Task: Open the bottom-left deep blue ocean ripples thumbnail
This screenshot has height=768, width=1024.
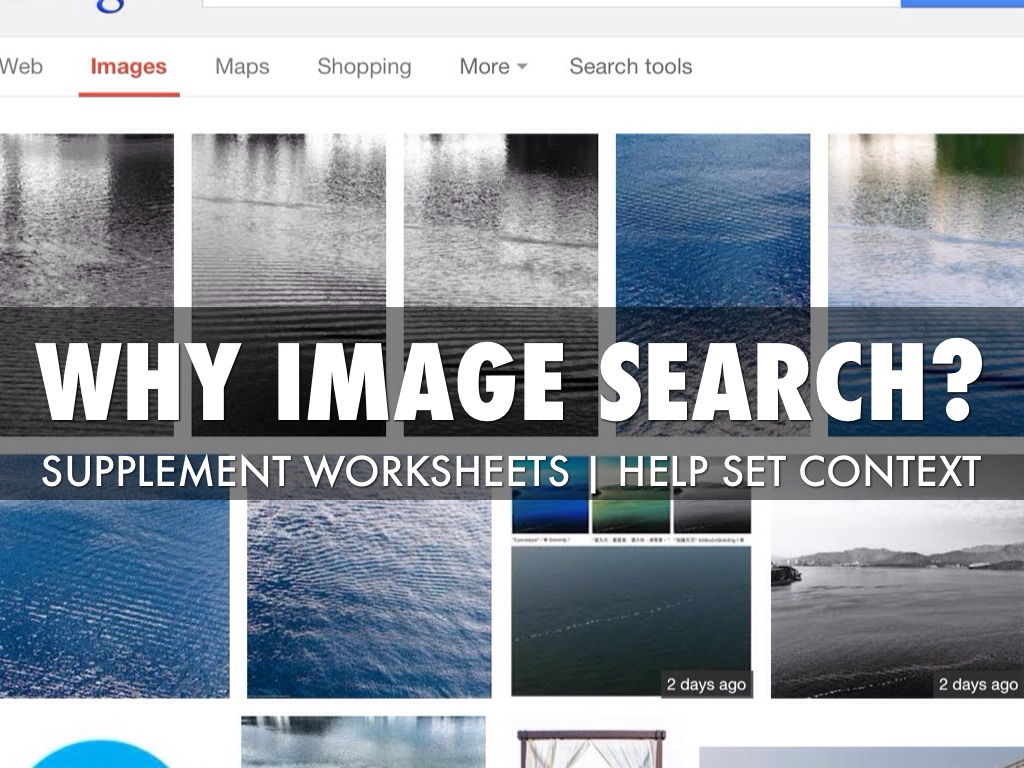Action: (x=114, y=599)
